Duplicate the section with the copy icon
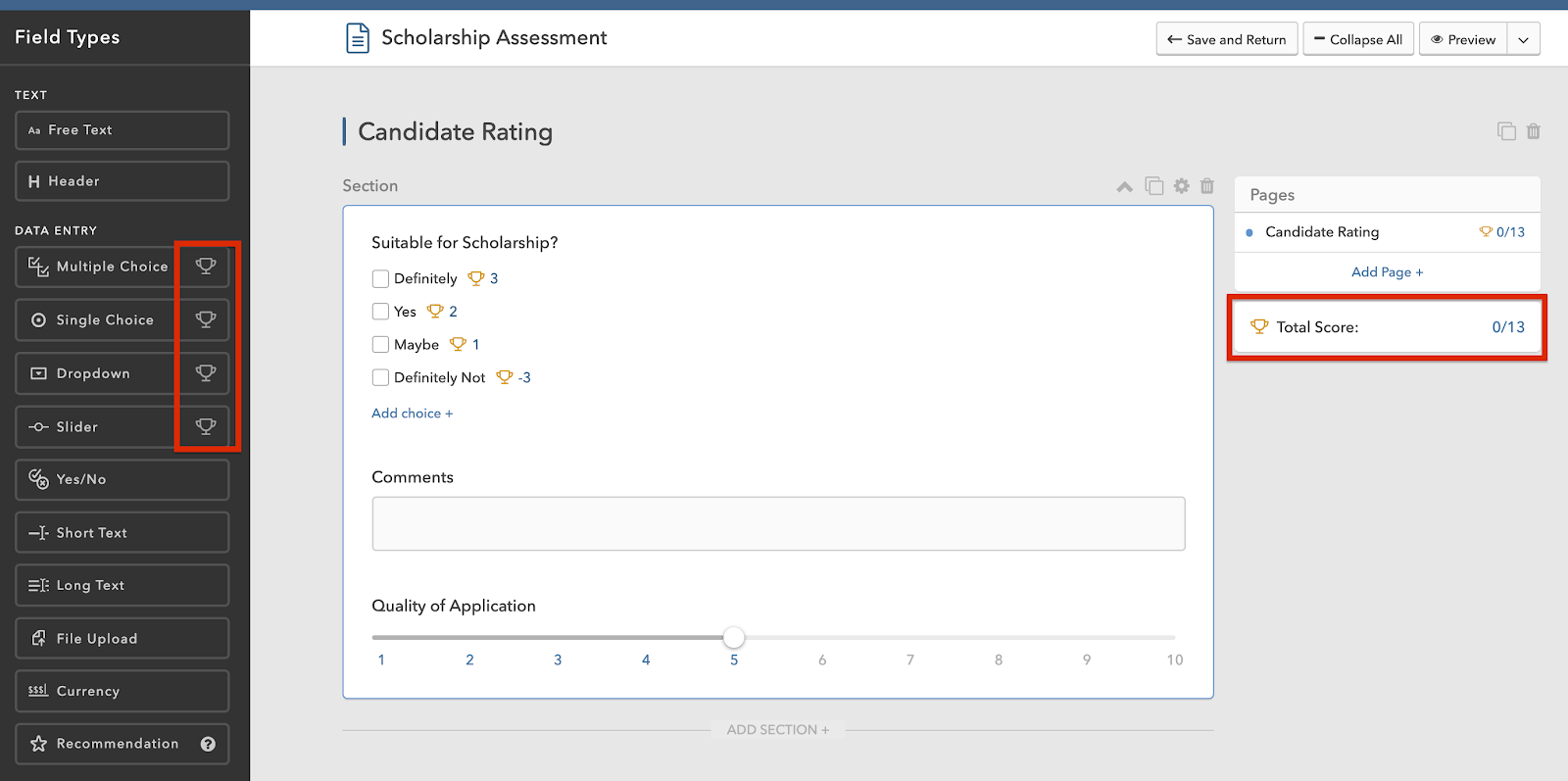 click(1154, 186)
